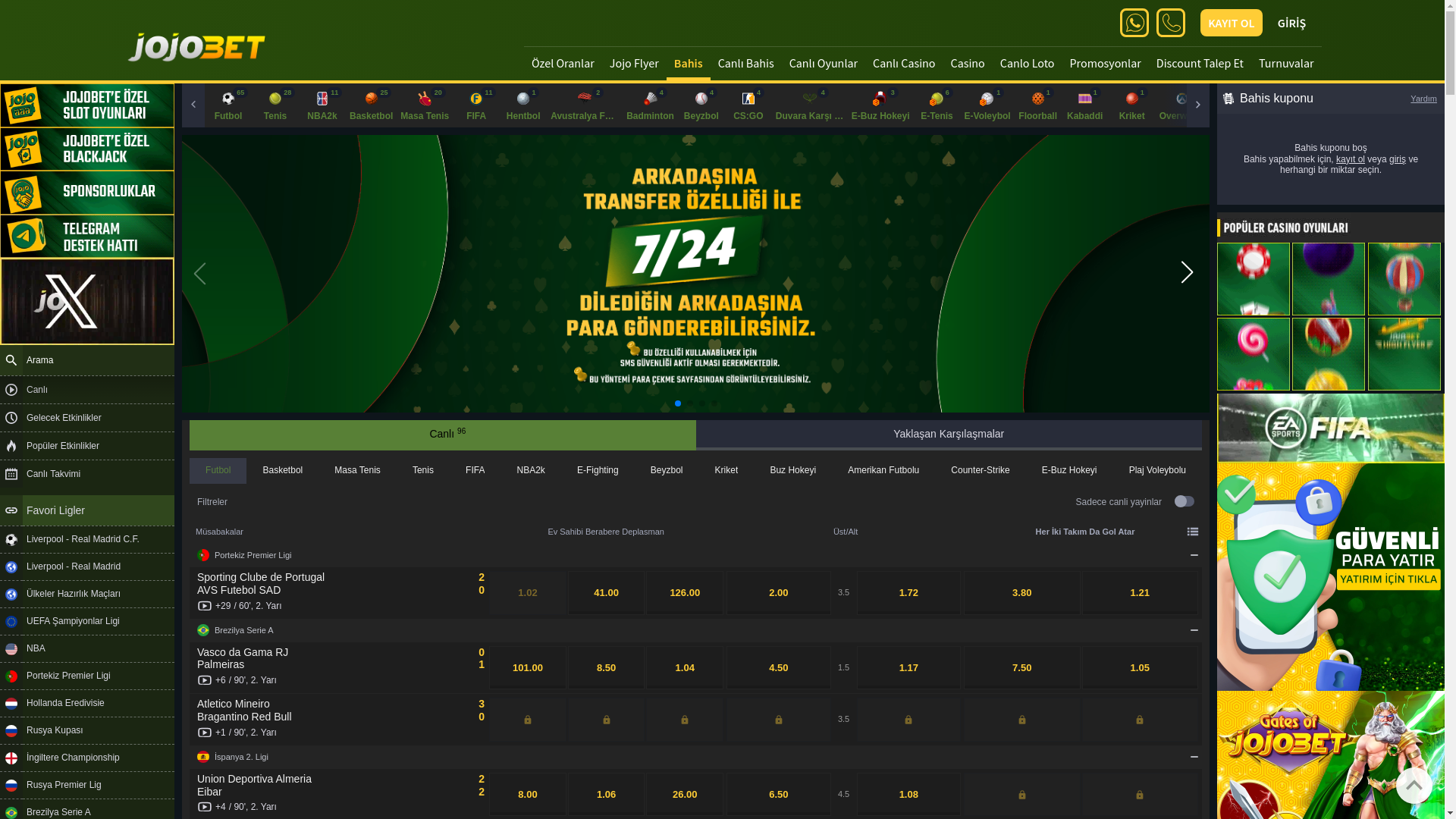Select 8.50 draw odds for Vasco match
The width and height of the screenshot is (1456, 819).
606,667
